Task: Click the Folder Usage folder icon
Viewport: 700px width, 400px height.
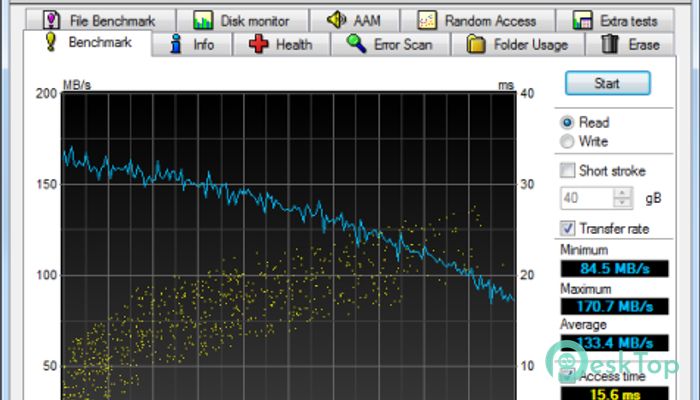Action: (x=476, y=44)
